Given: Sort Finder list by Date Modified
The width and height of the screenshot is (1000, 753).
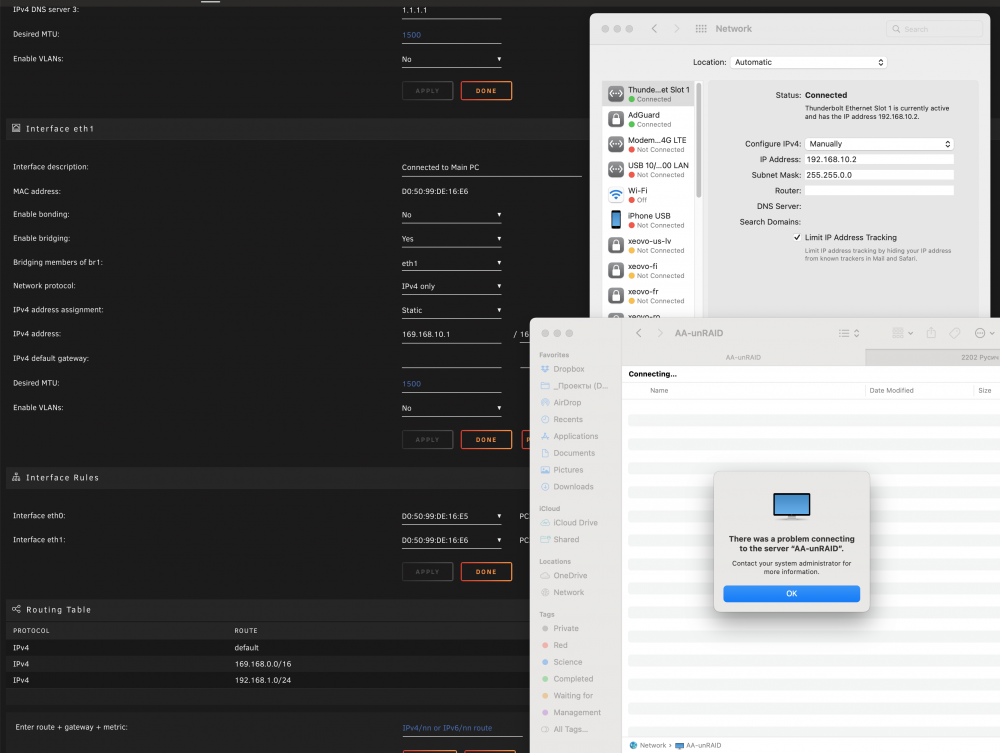Looking at the screenshot, I should click(891, 390).
